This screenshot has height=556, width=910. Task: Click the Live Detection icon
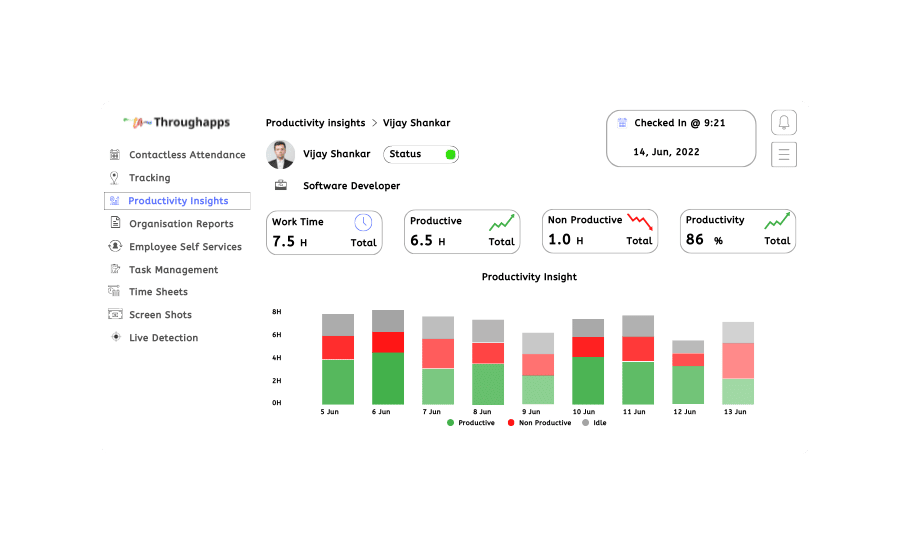tap(116, 337)
